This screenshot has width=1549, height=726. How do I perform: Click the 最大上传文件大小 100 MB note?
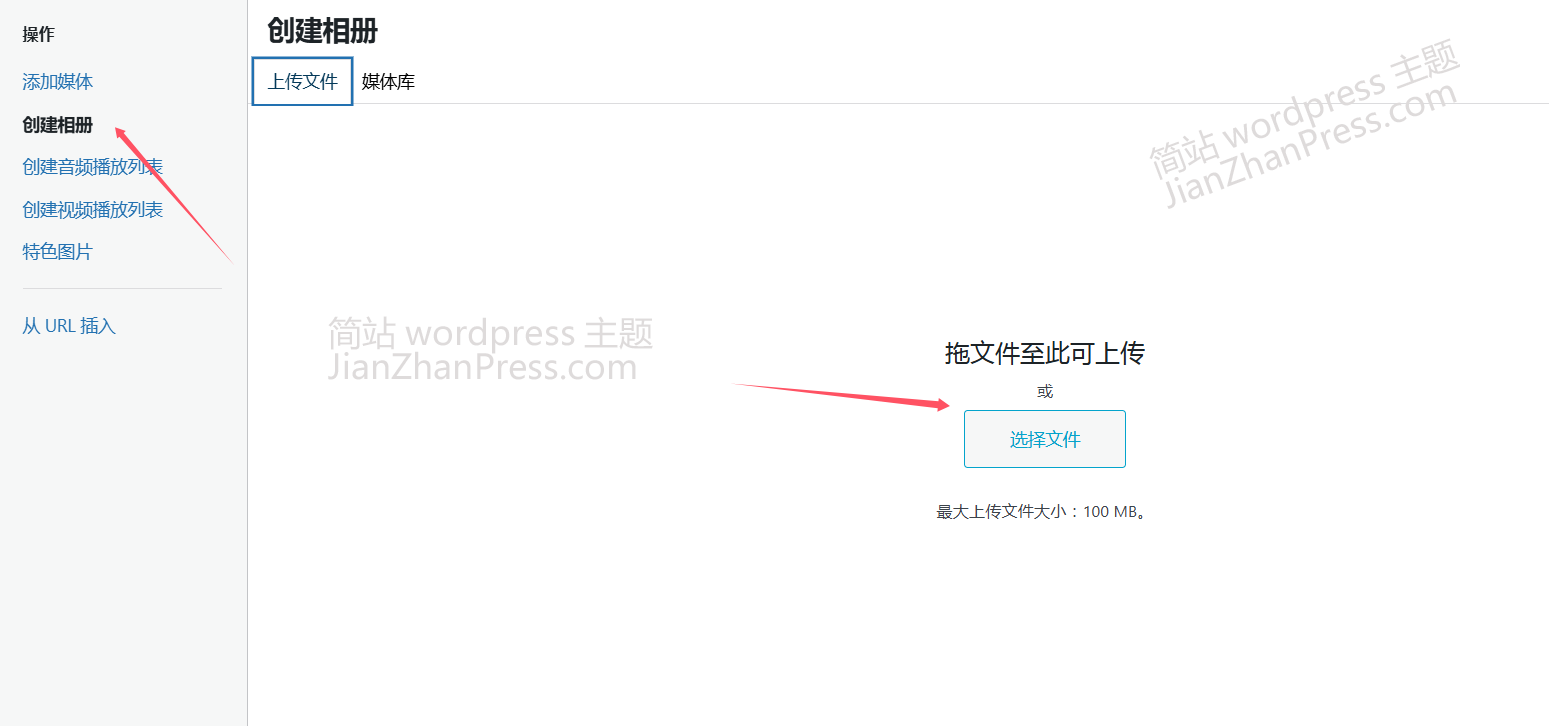pos(1041,512)
